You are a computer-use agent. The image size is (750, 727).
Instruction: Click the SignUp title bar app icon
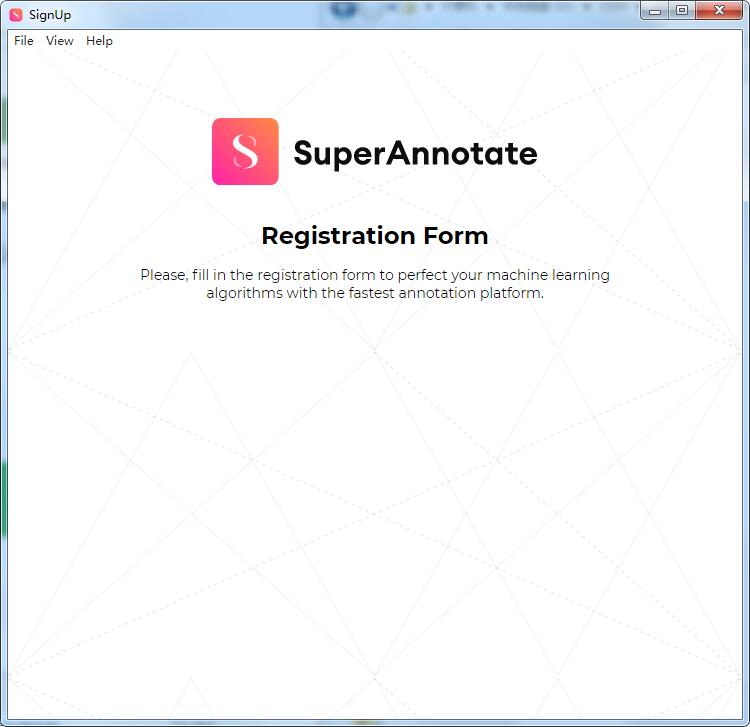point(16,15)
